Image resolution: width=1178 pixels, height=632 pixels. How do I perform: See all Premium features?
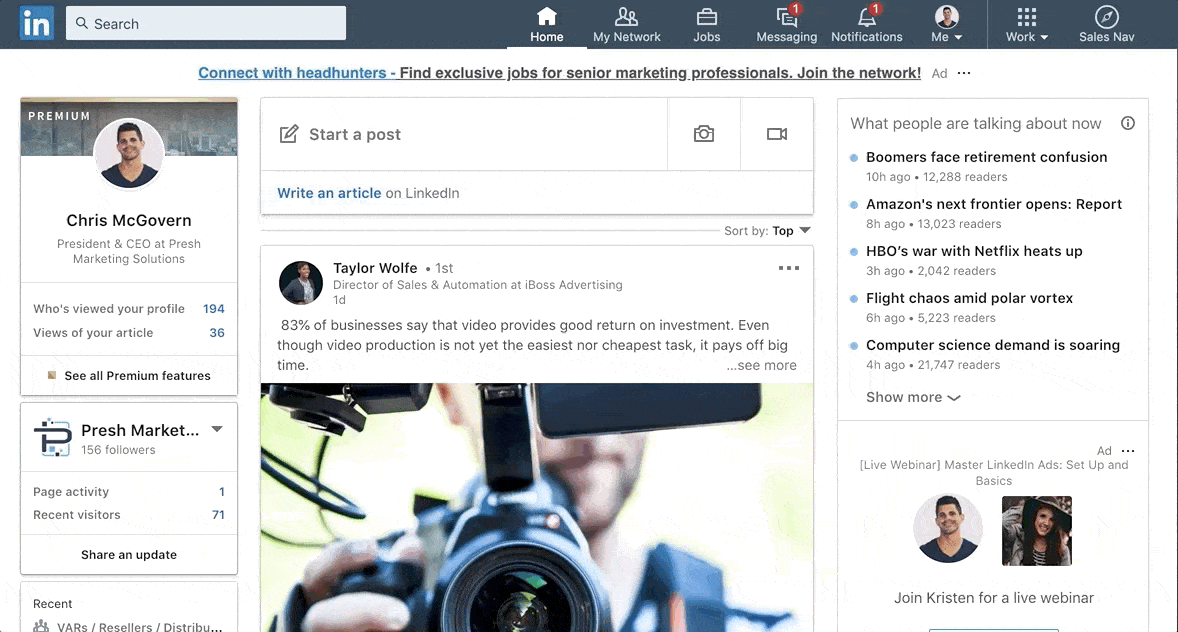point(128,376)
